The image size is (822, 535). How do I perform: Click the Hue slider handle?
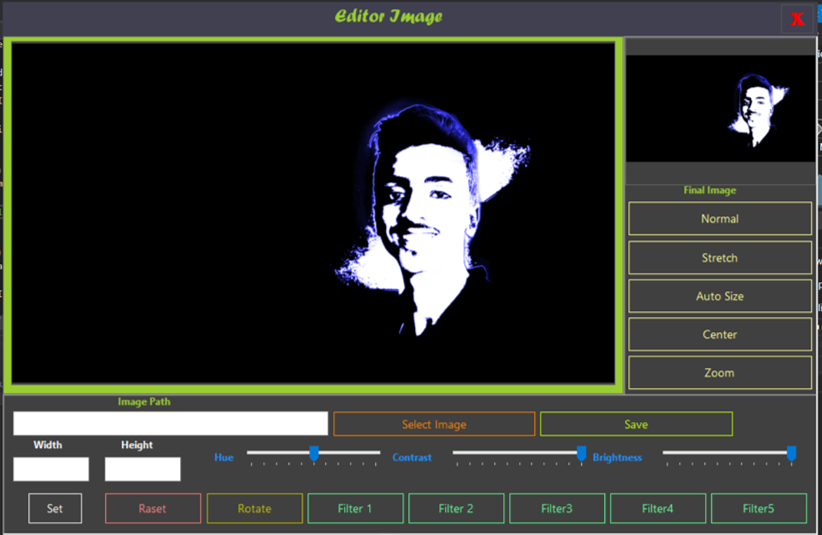click(314, 454)
